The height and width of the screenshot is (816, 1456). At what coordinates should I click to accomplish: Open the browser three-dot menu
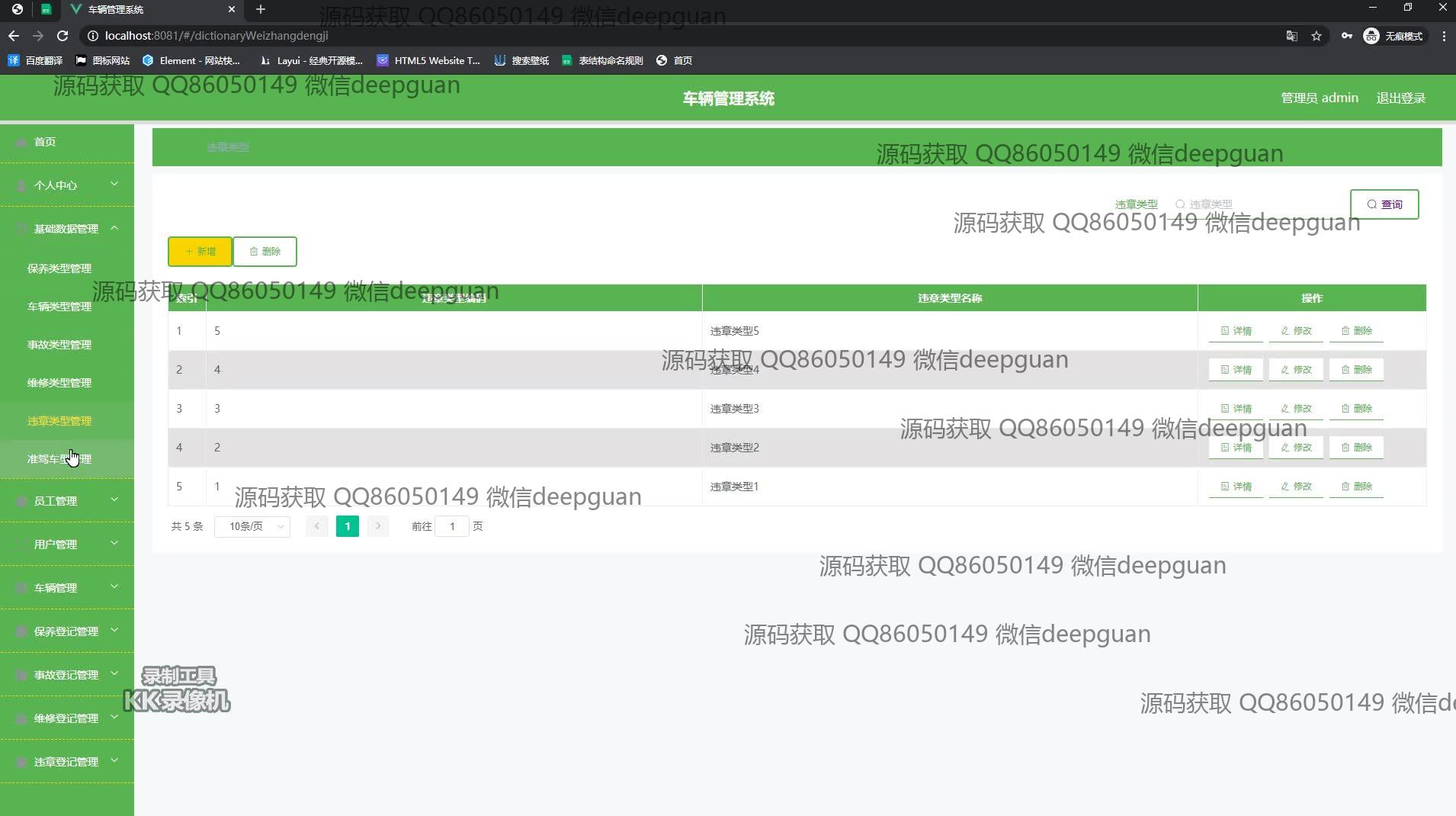click(1444, 36)
